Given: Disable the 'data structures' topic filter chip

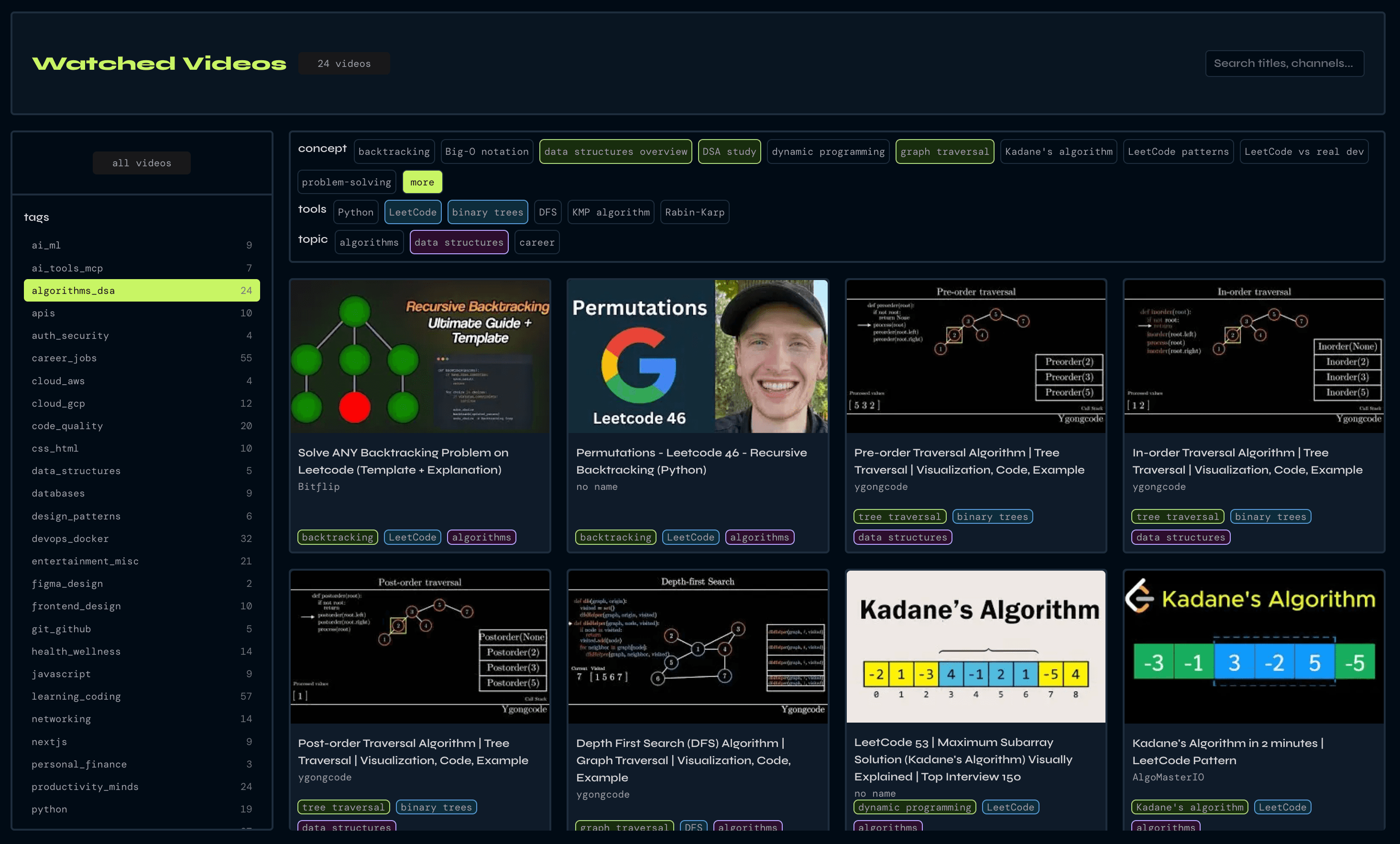Looking at the screenshot, I should pos(459,242).
